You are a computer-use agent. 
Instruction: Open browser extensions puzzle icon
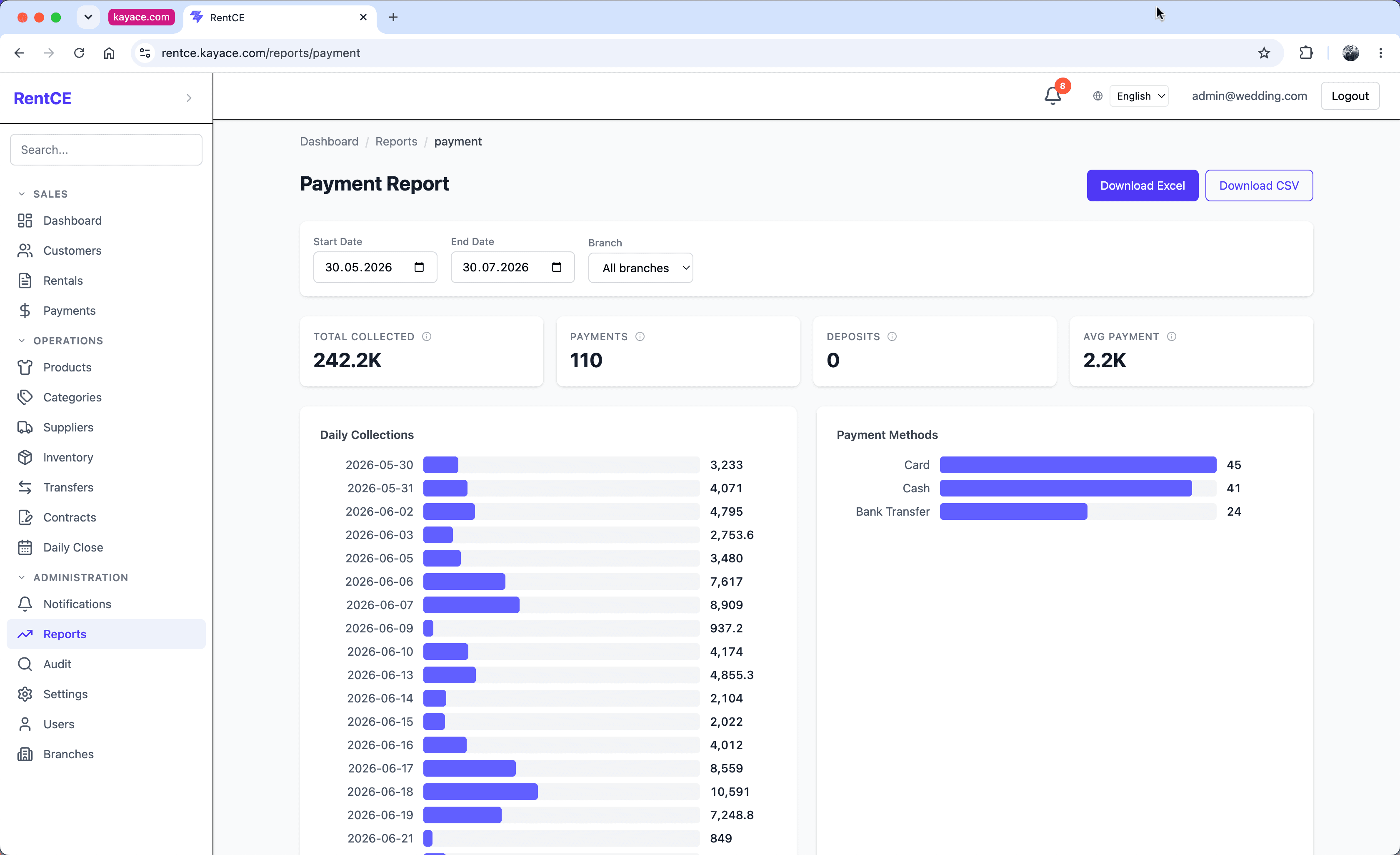point(1306,53)
